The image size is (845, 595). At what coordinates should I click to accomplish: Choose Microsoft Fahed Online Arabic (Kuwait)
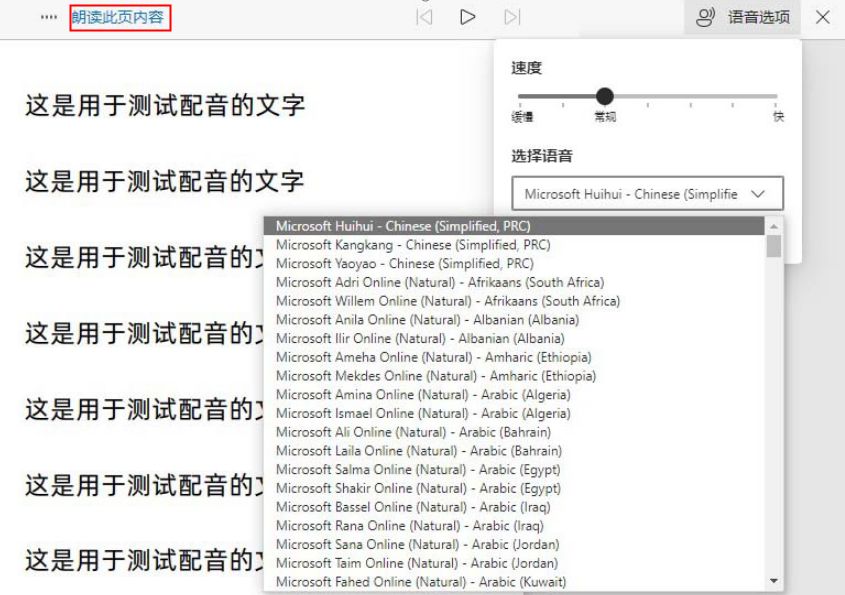(514, 582)
